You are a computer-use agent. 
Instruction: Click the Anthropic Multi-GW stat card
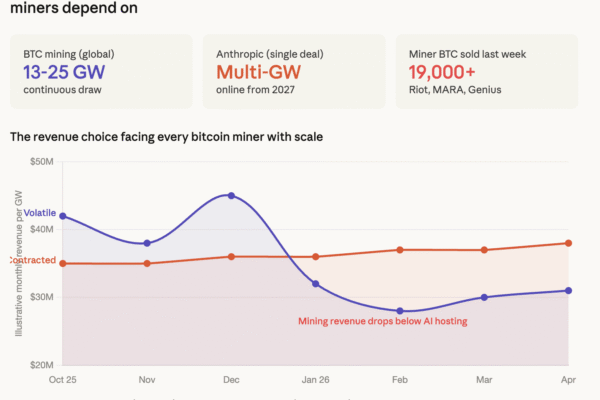(293, 71)
